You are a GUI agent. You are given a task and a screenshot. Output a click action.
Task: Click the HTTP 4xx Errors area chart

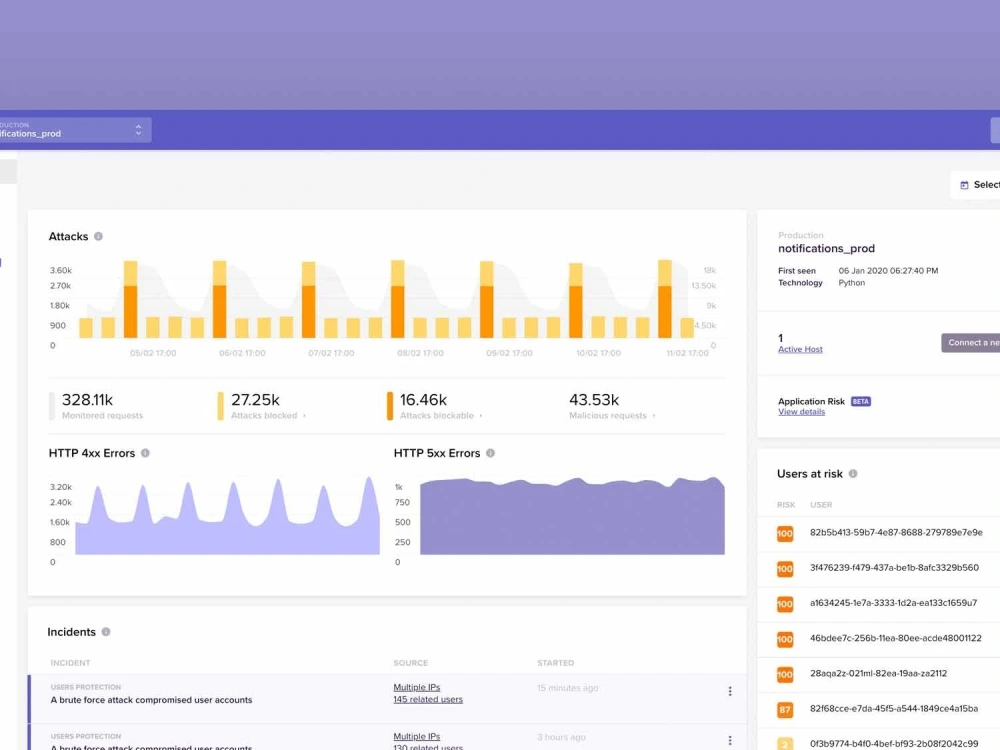tap(227, 516)
